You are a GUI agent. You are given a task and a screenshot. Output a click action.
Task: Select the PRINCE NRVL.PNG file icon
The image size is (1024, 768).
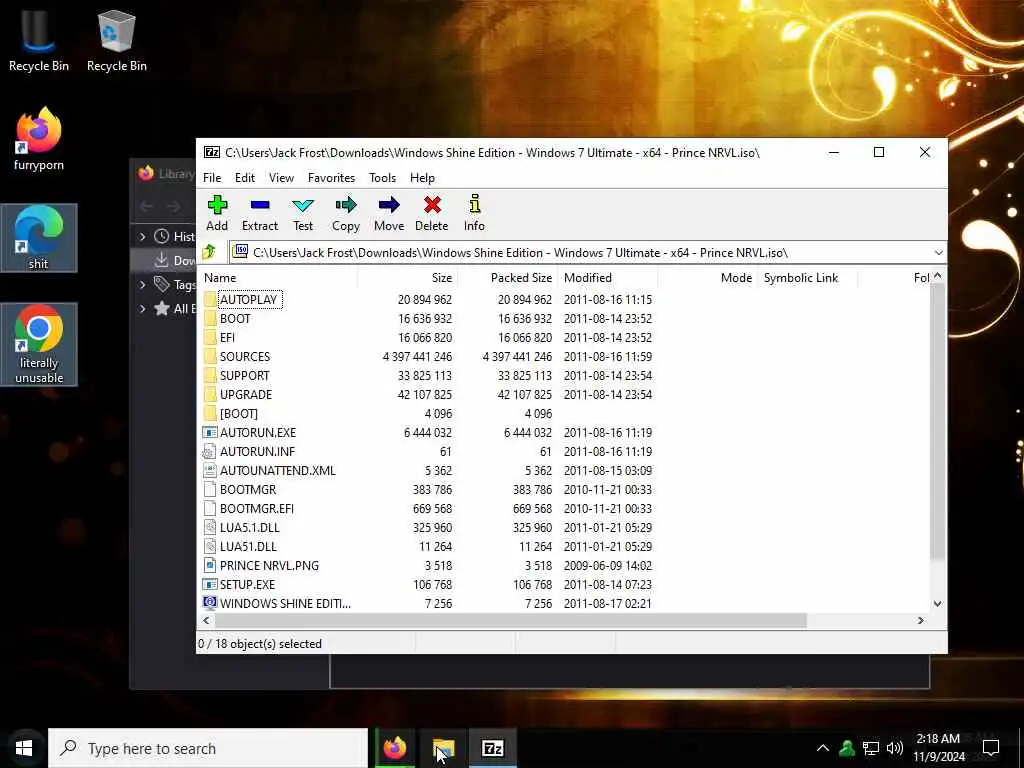(x=210, y=566)
